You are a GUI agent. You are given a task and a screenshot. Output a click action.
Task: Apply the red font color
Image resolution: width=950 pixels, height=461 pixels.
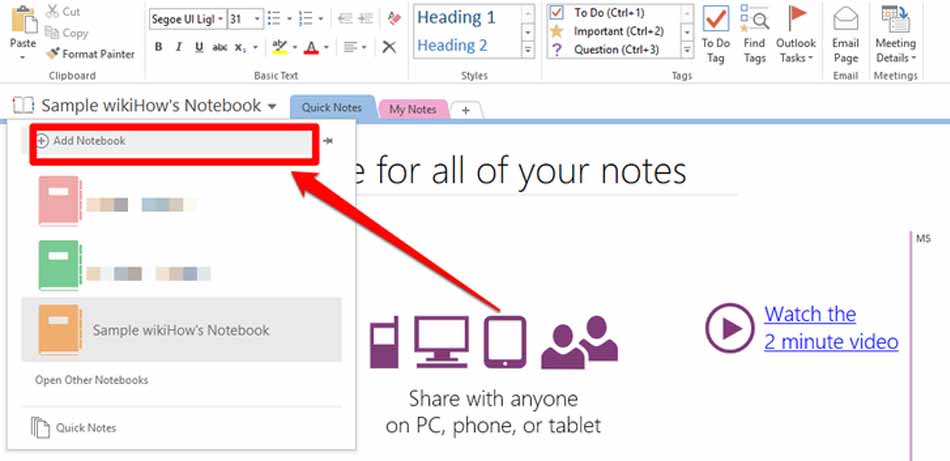pyautogui.click(x=311, y=47)
